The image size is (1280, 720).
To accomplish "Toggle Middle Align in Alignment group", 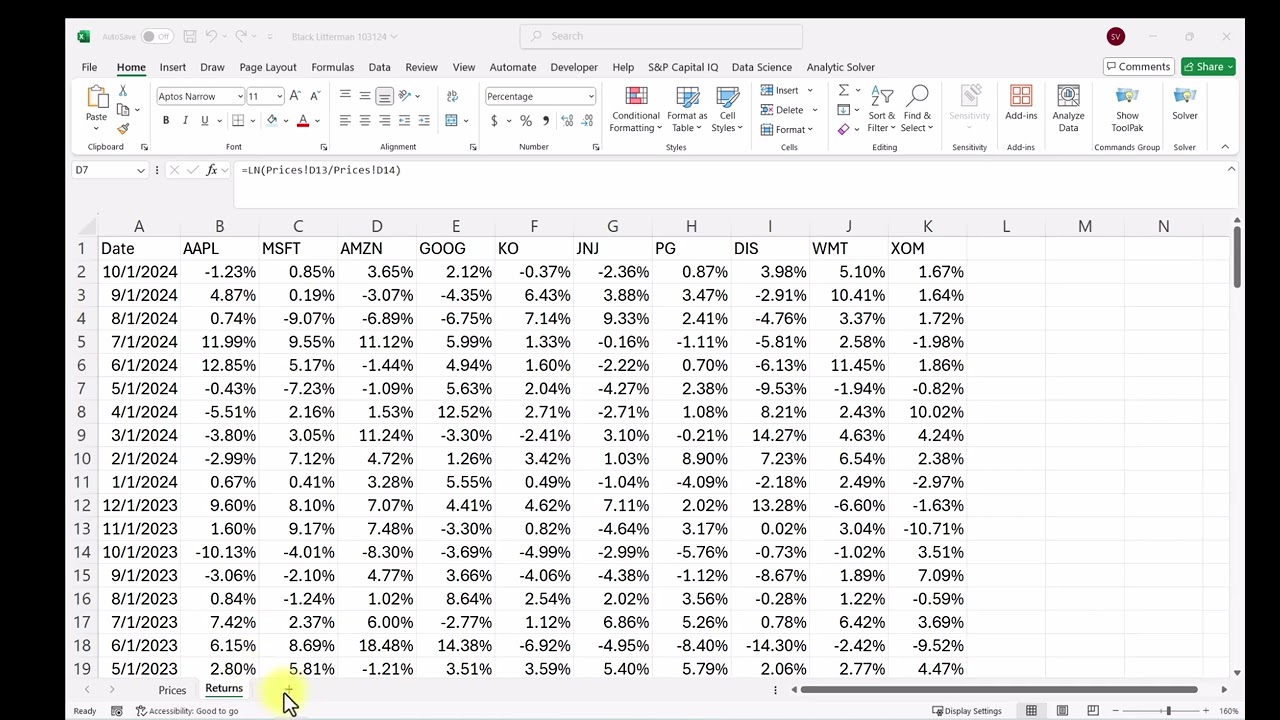I will pos(365,96).
